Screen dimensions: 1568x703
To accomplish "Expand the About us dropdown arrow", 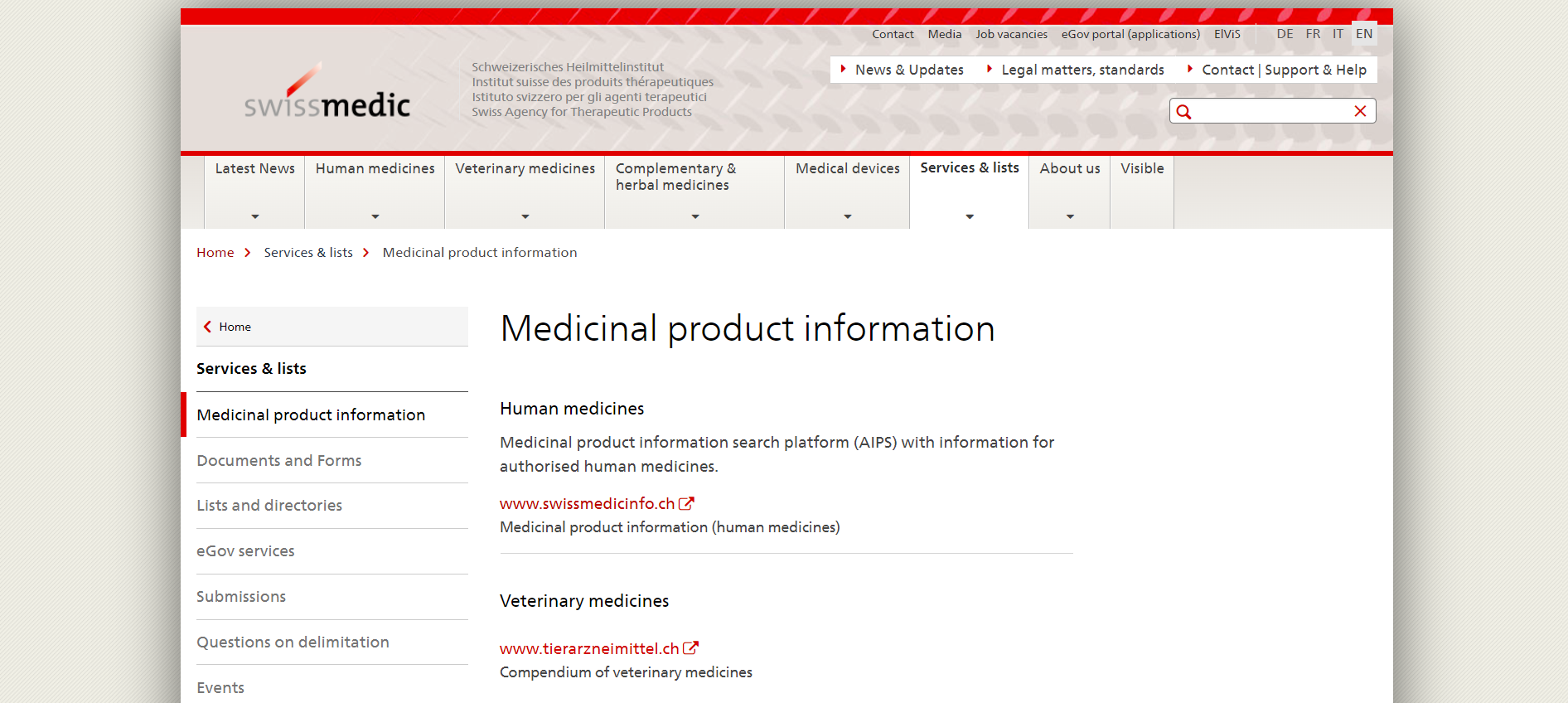I will [x=1070, y=216].
